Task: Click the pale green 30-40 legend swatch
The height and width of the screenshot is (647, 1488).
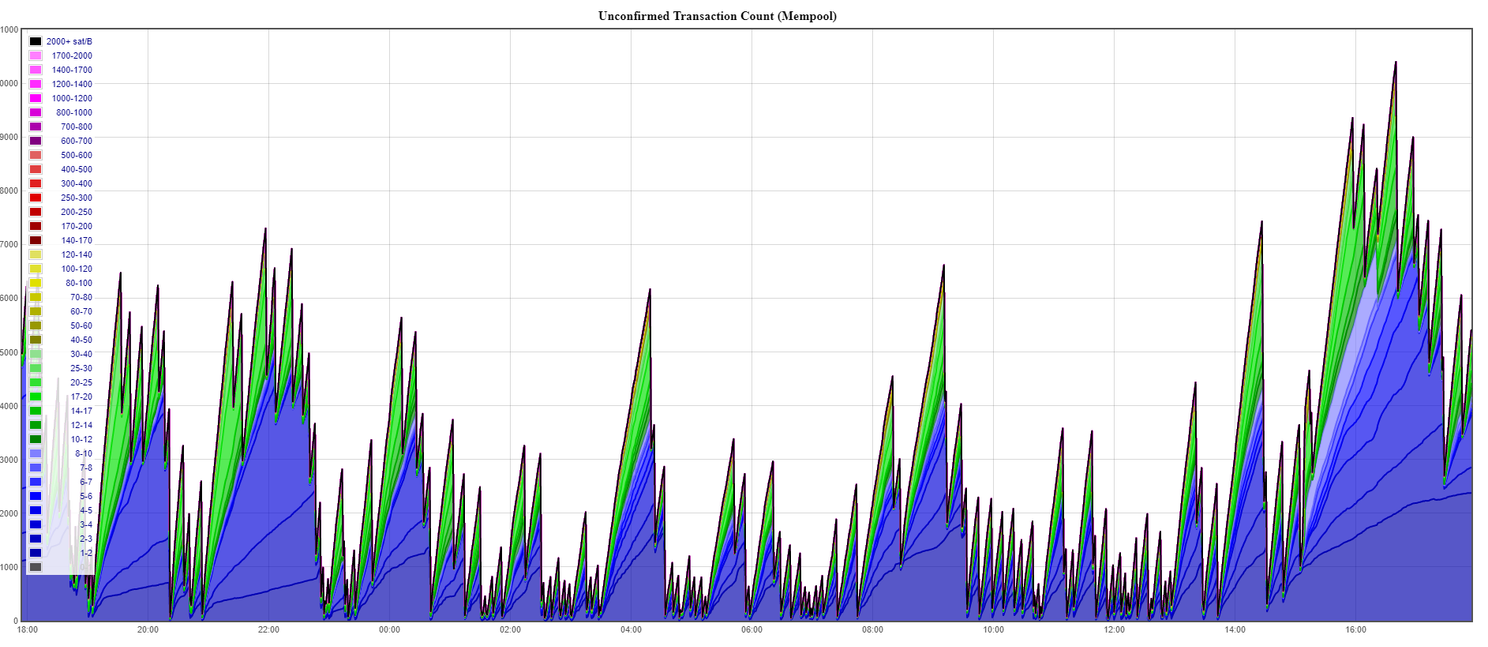Action: [35, 354]
